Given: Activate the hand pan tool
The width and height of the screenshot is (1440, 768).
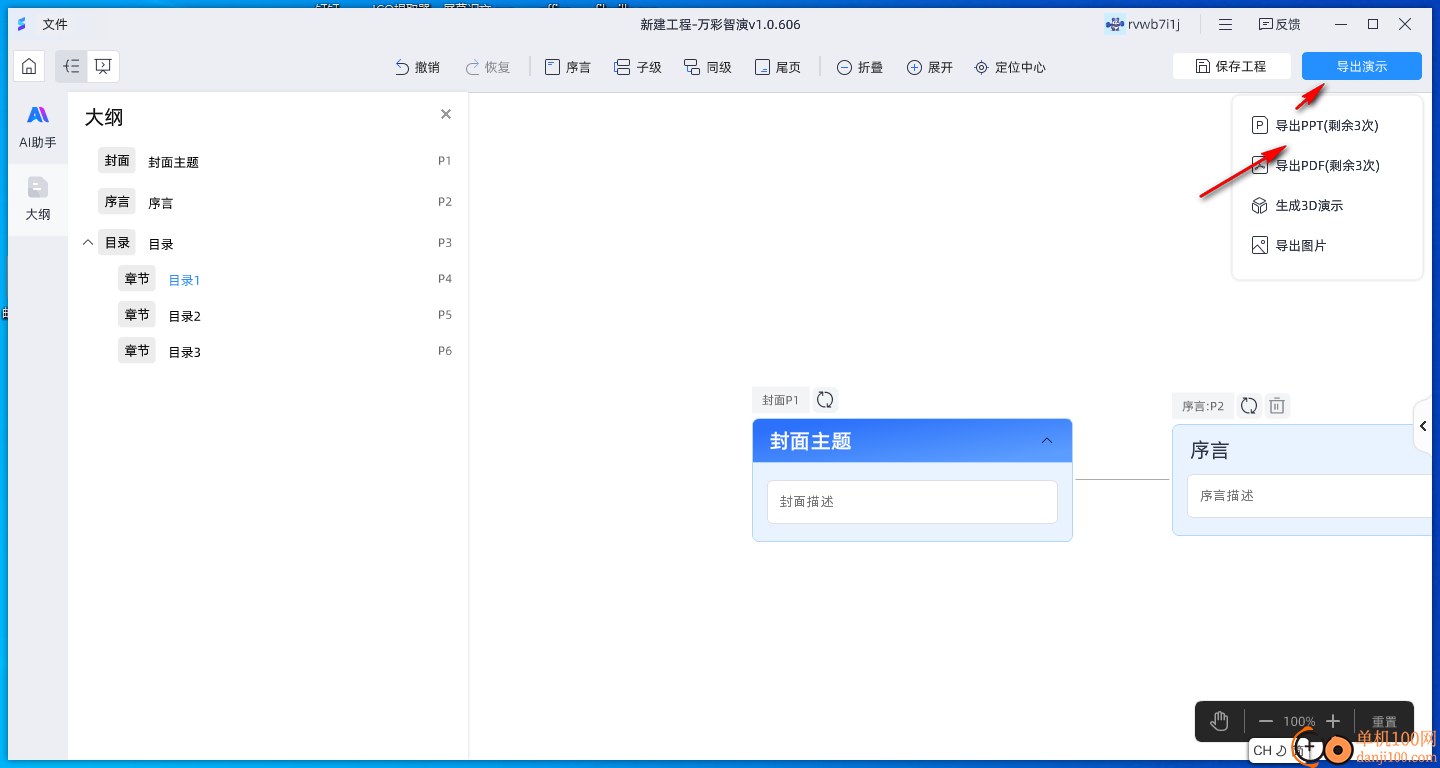Looking at the screenshot, I should 1219,721.
